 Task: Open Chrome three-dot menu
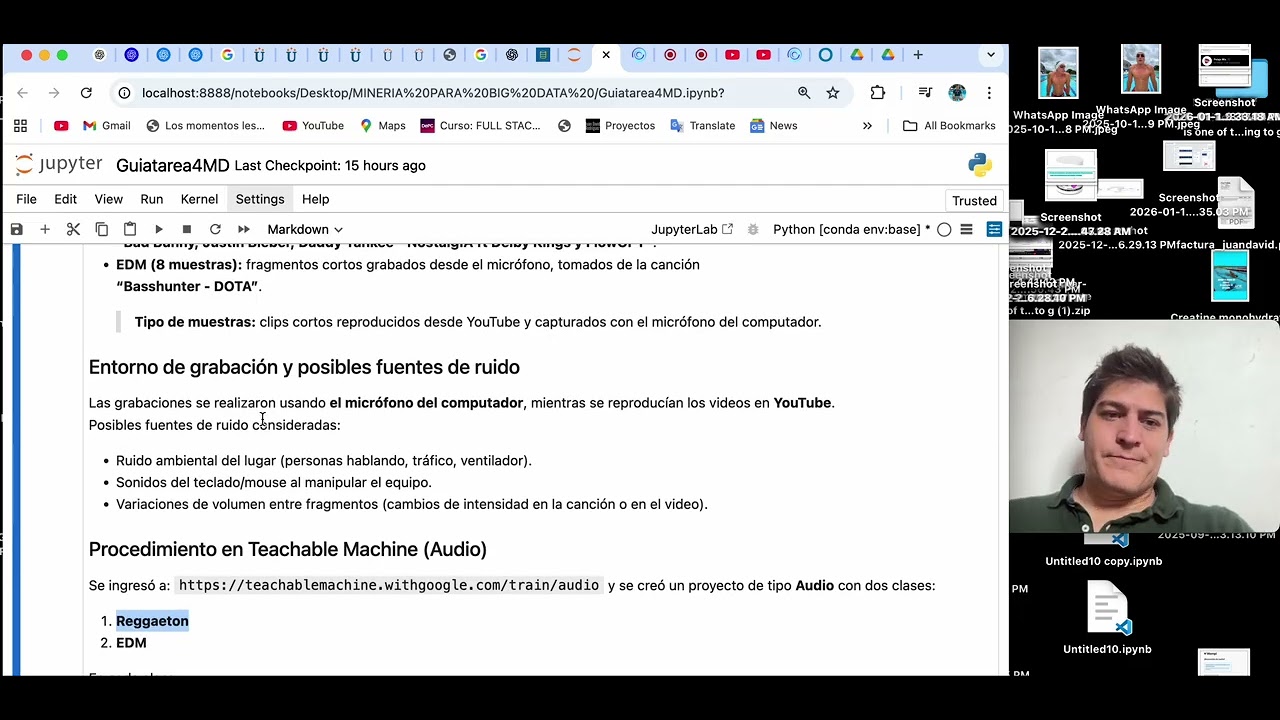pyautogui.click(x=989, y=93)
